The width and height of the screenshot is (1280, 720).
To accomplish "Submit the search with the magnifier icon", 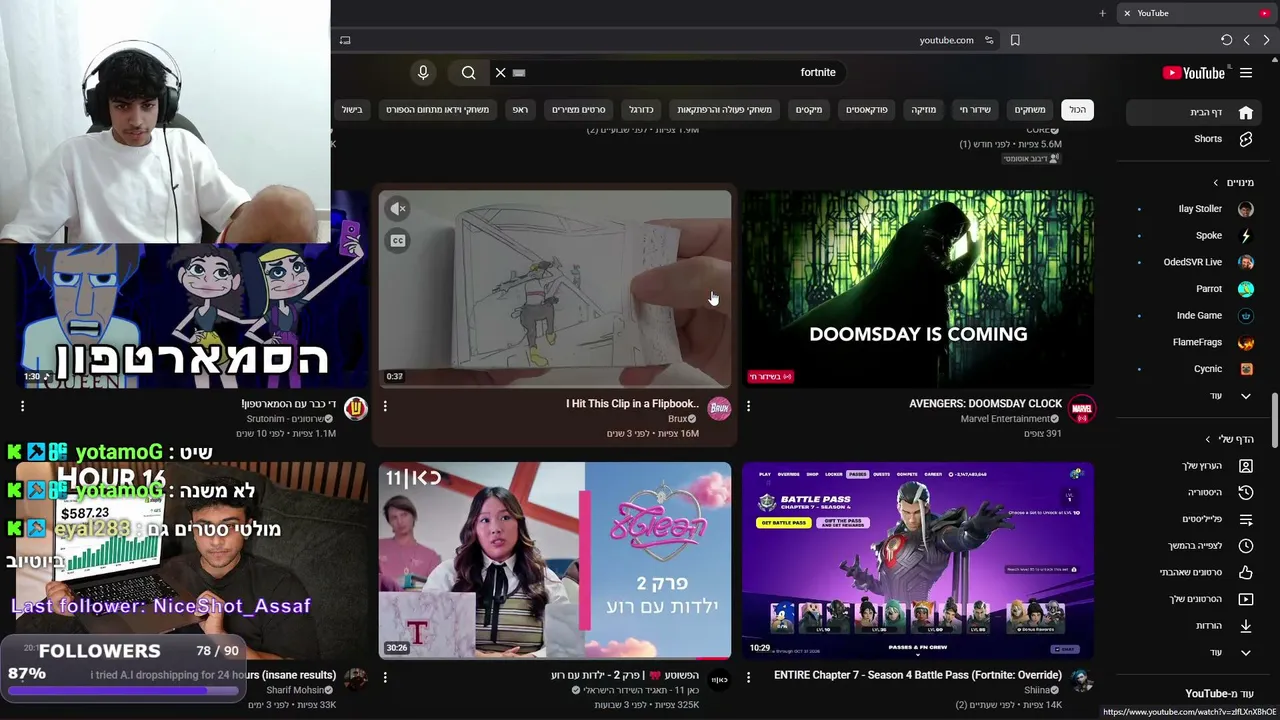I will pyautogui.click(x=468, y=72).
